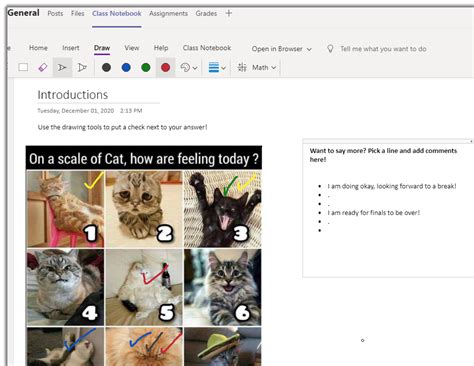Click cat photo number 5
474x366 pixels.
144,287
